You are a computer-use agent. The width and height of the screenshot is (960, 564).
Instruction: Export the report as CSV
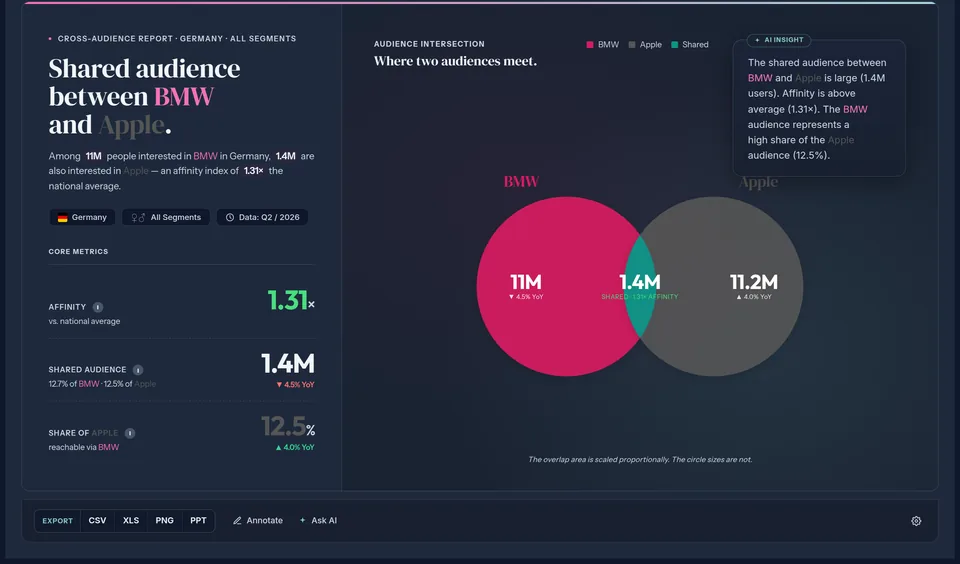pyautogui.click(x=97, y=521)
